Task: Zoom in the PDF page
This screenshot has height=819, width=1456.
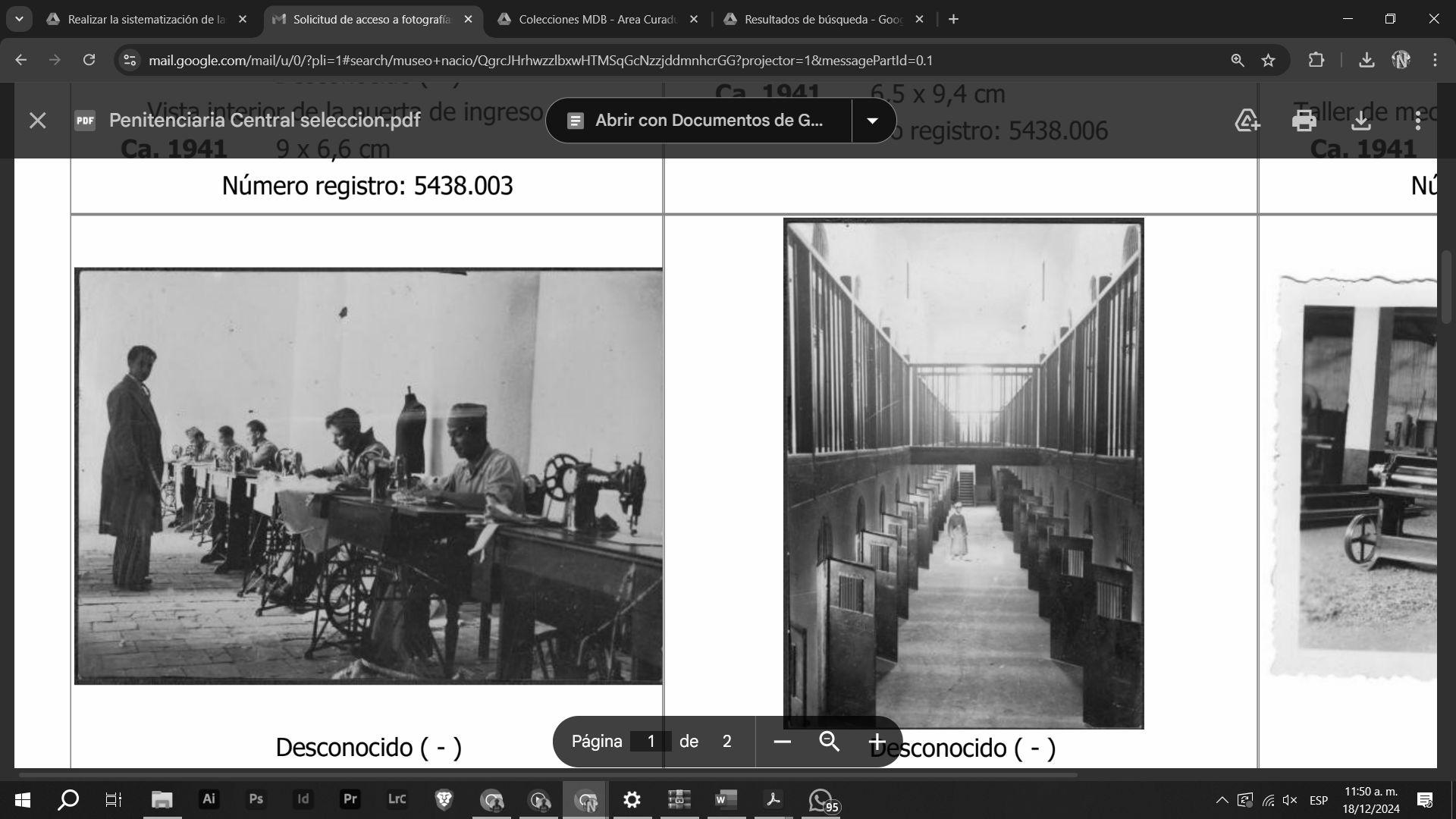Action: pos(877,742)
